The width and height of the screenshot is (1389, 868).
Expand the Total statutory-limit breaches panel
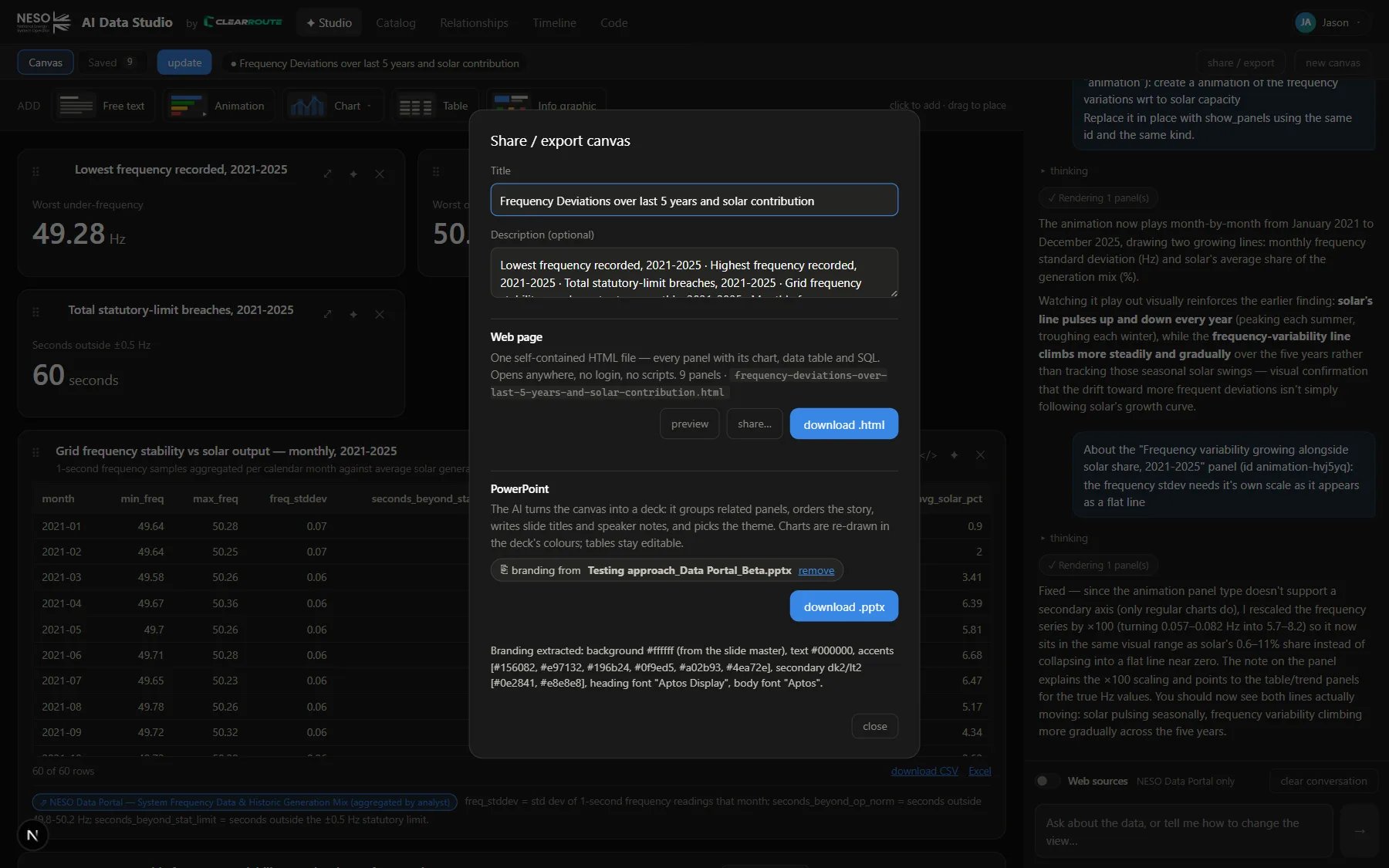[x=328, y=314]
